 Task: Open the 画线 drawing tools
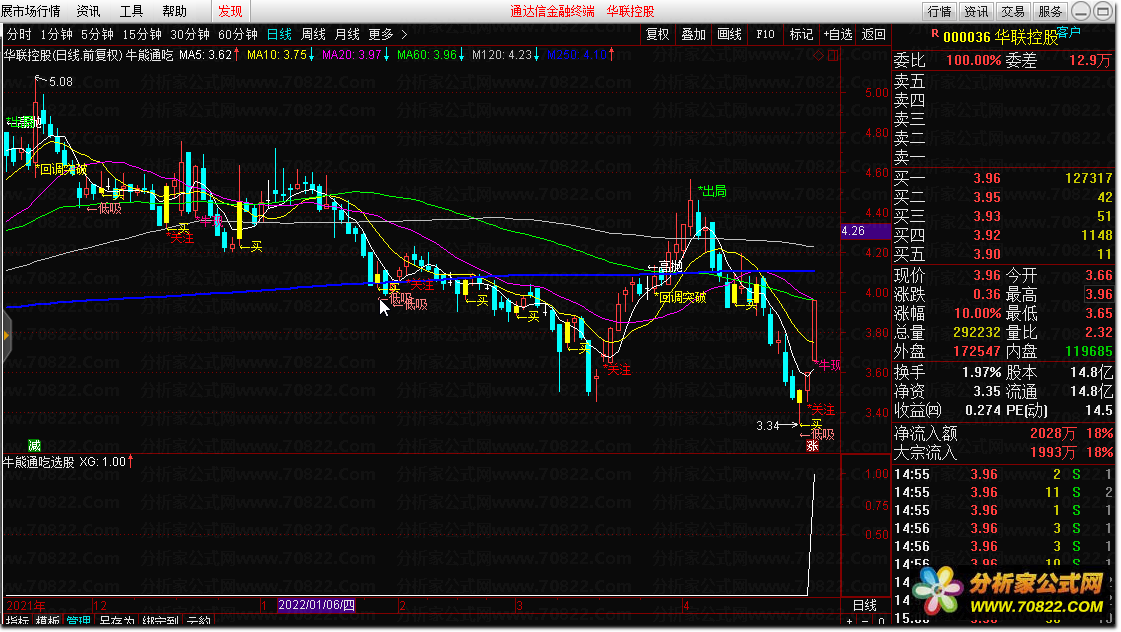(x=729, y=34)
